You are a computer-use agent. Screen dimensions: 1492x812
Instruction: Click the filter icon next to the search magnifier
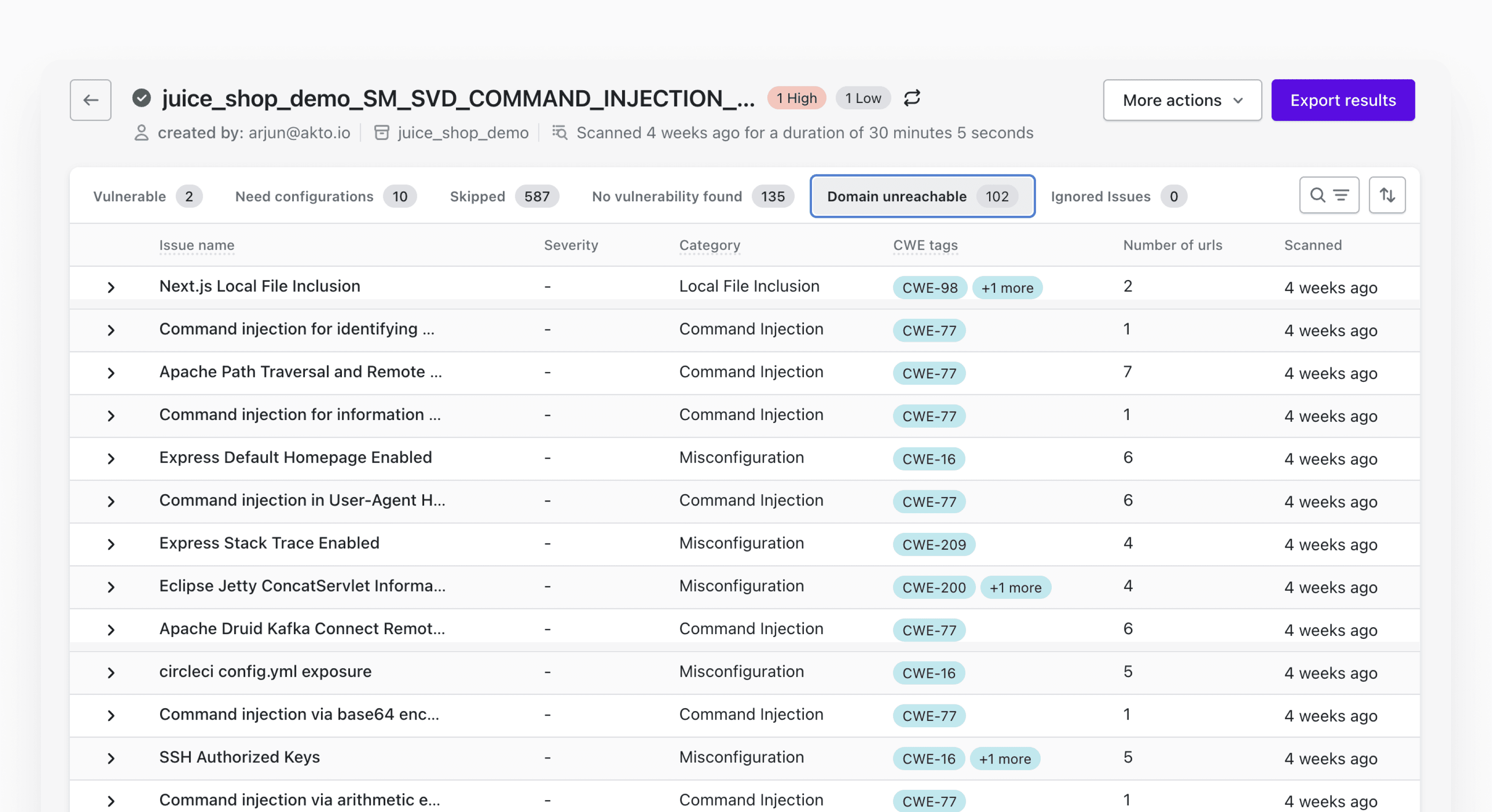[1341, 196]
